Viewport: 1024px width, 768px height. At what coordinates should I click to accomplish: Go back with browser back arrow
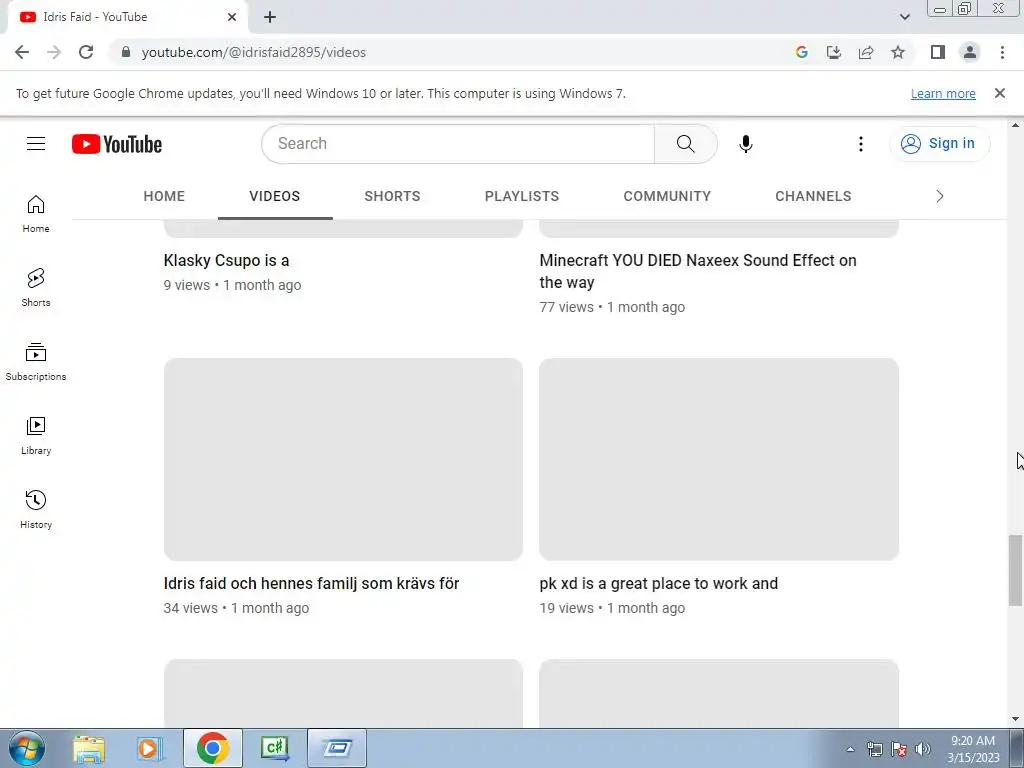pyautogui.click(x=22, y=52)
